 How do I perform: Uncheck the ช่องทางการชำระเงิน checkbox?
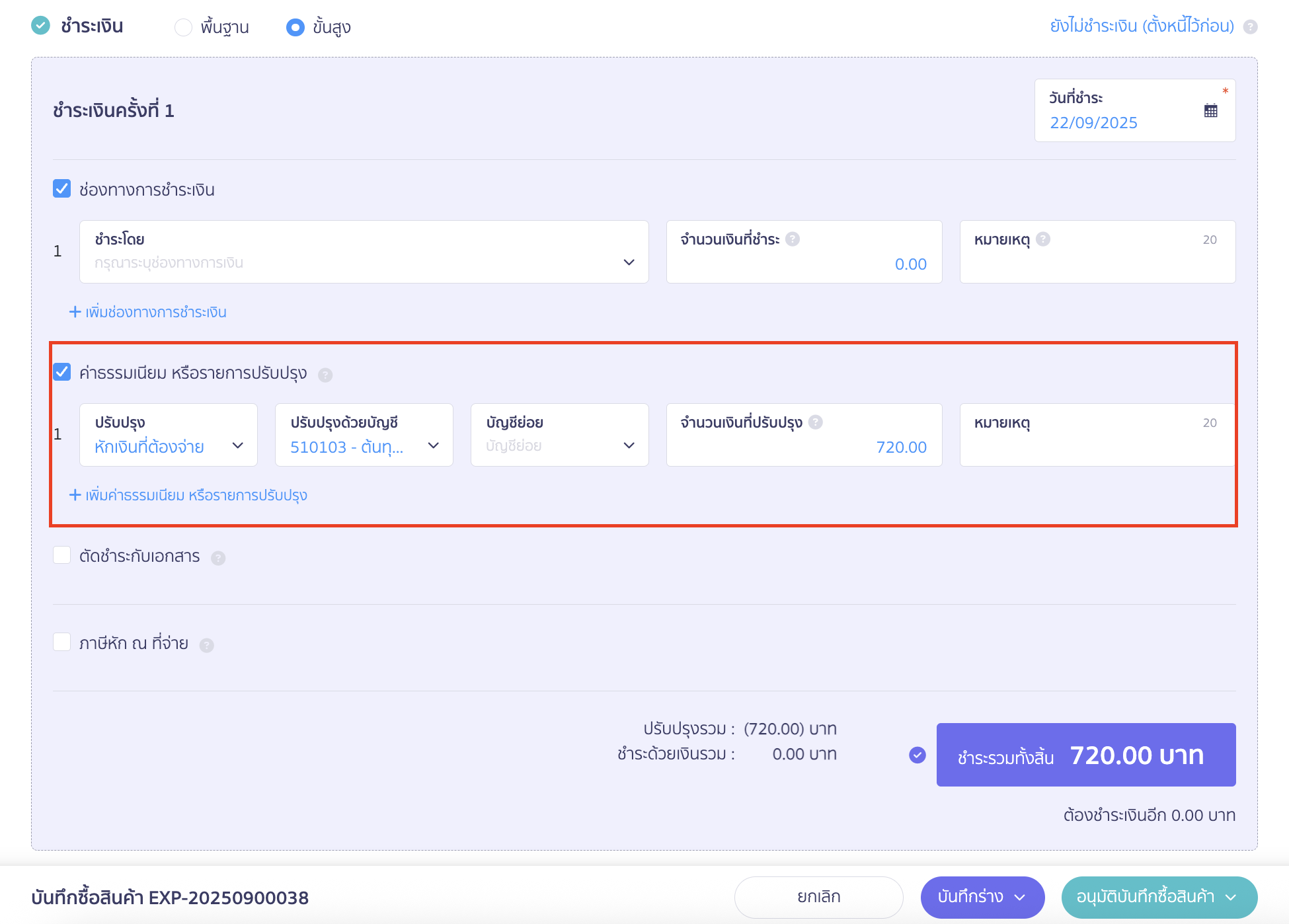click(x=62, y=189)
